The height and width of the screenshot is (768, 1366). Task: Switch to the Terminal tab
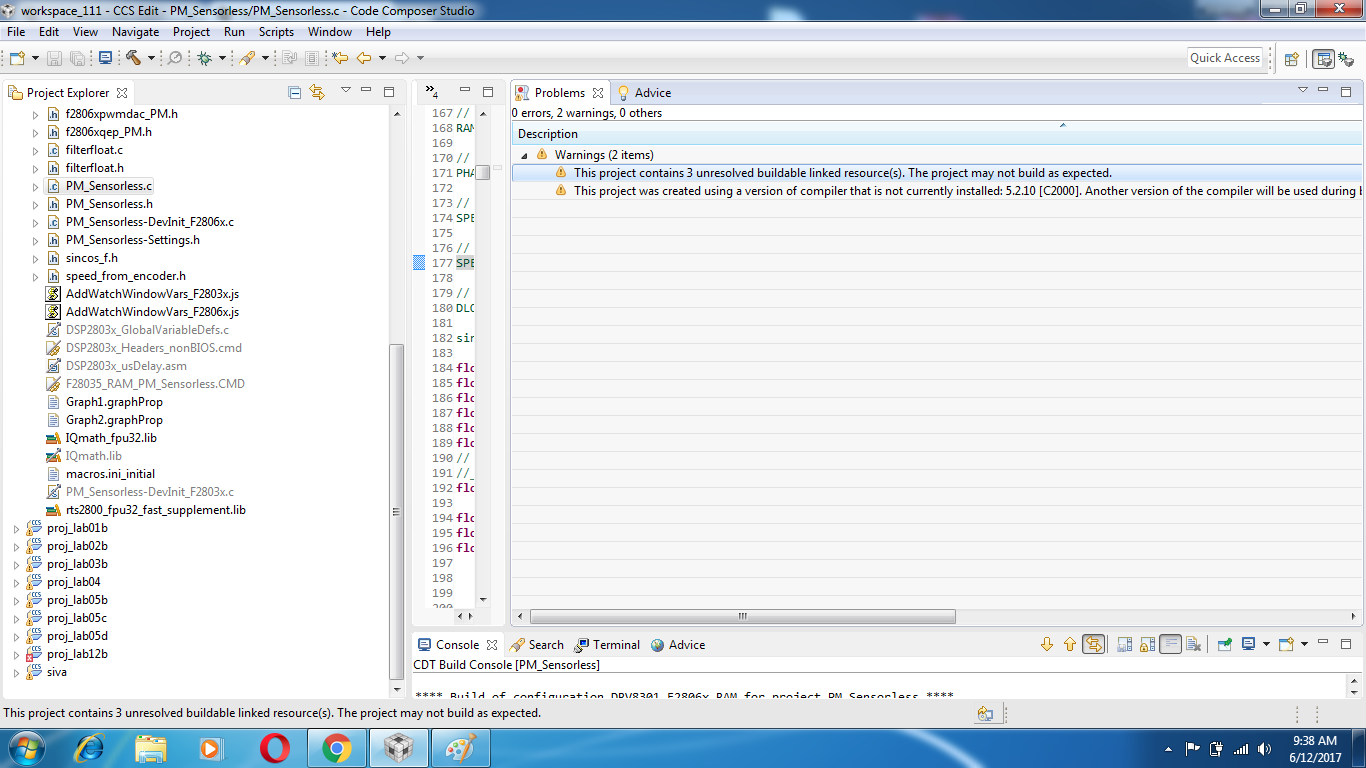point(607,645)
